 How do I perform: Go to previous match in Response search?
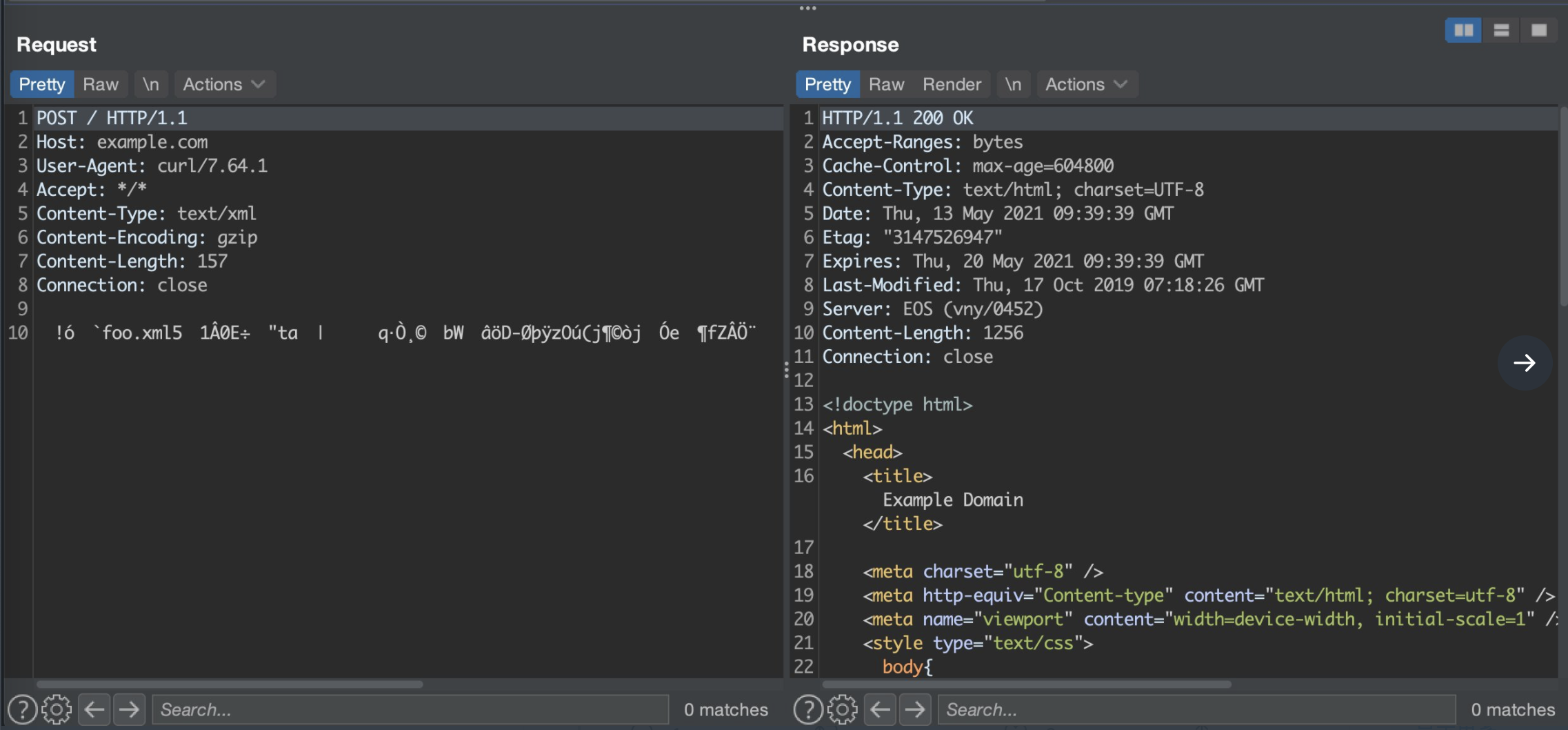(x=881, y=709)
